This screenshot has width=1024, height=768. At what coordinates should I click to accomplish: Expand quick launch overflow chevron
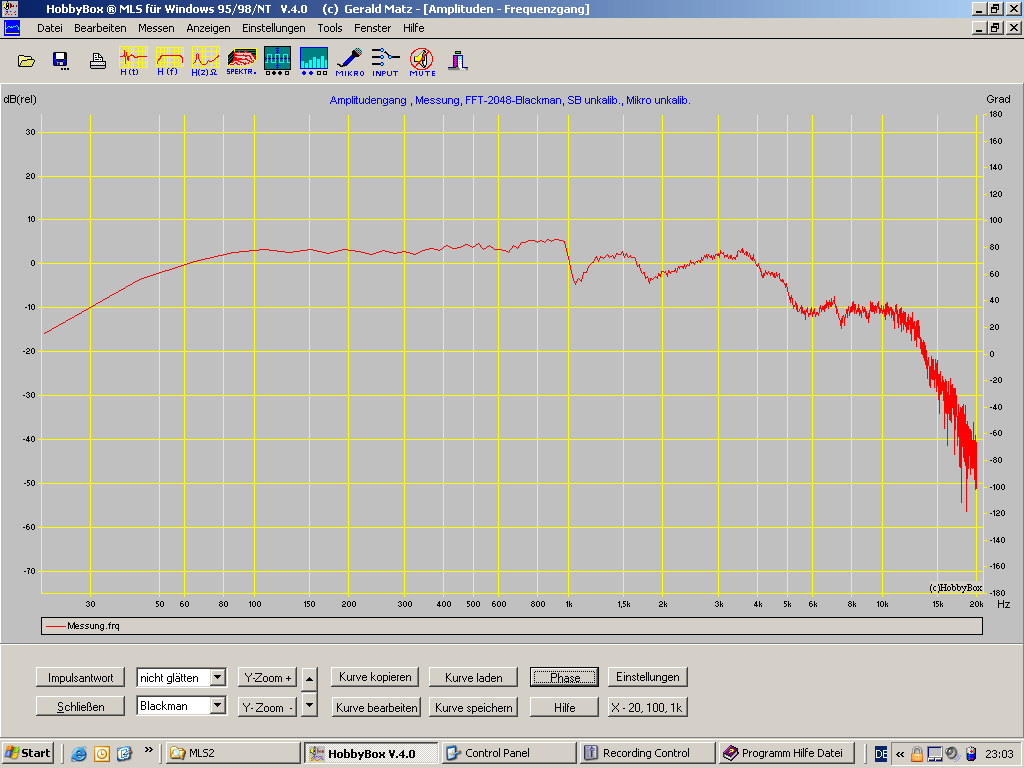[149, 750]
